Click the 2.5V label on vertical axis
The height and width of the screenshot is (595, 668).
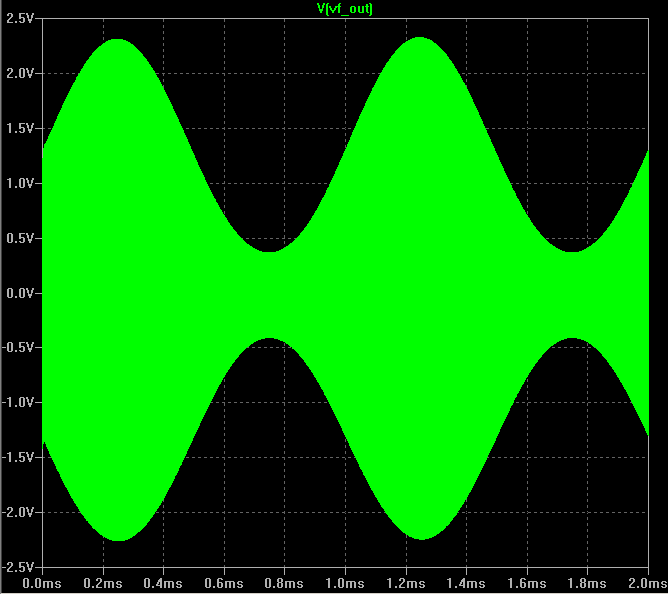(20, 19)
